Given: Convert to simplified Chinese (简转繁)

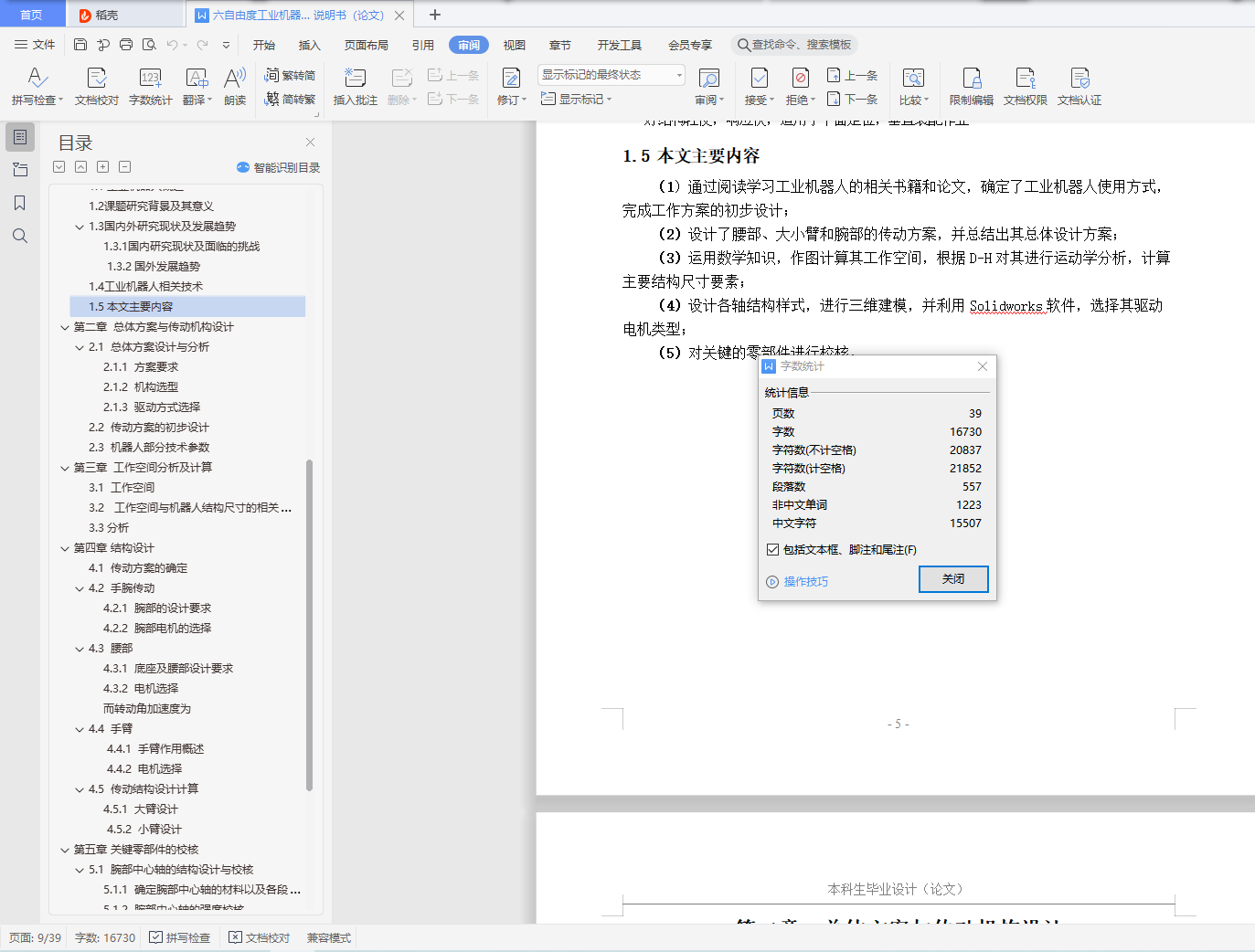Looking at the screenshot, I should pos(290,99).
